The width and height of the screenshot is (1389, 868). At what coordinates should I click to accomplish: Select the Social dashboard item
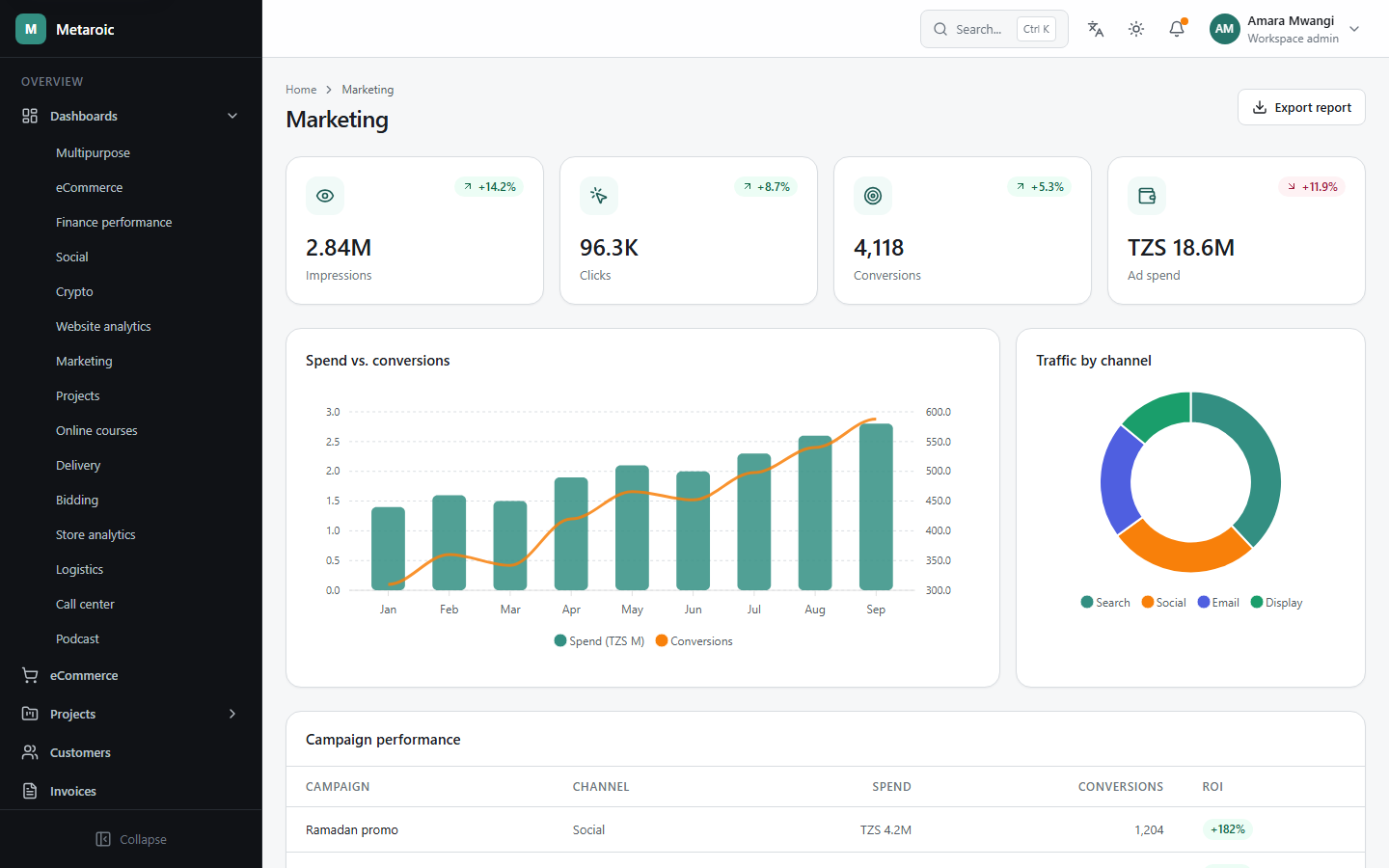click(x=72, y=257)
